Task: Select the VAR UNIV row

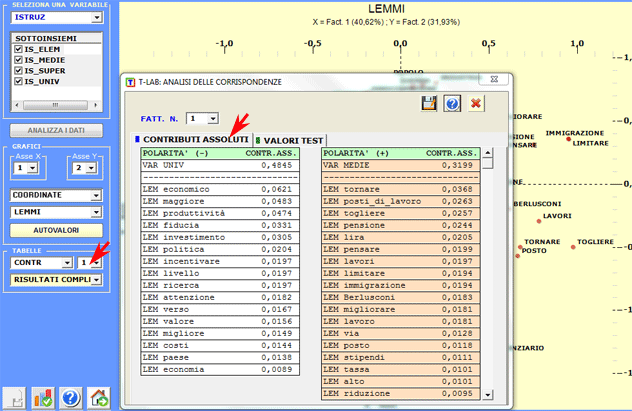Action: (x=220, y=165)
